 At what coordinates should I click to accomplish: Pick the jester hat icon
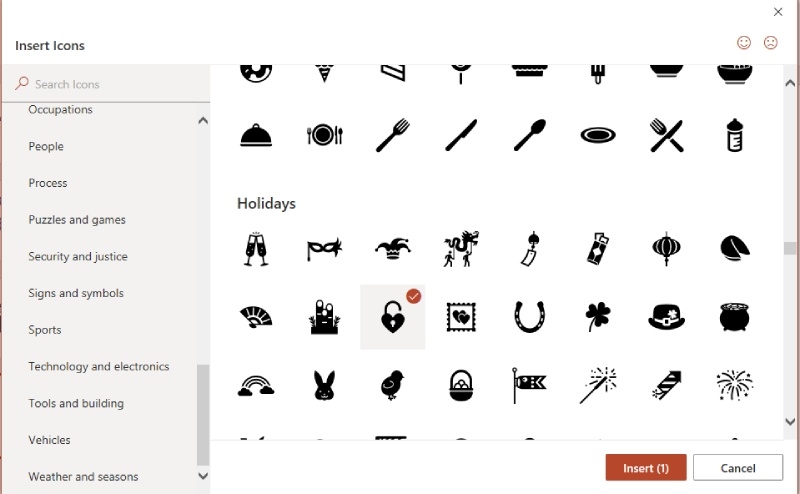pos(392,249)
